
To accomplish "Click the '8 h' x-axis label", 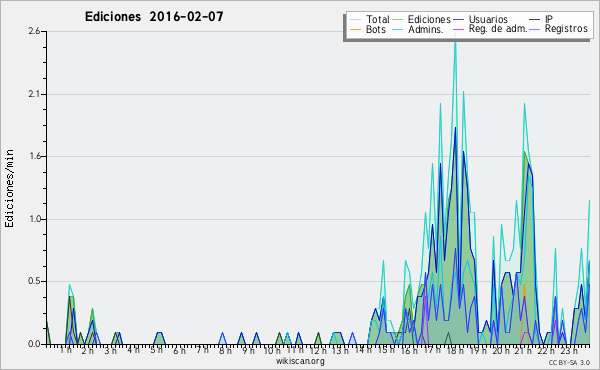I will pyautogui.click(x=225, y=351).
